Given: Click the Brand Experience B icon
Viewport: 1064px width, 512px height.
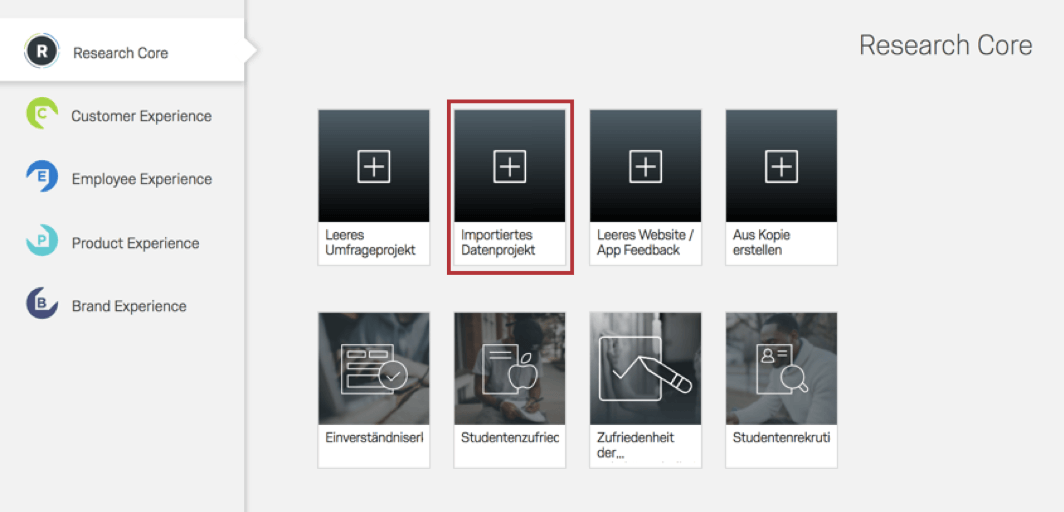Looking at the screenshot, I should coord(41,303).
